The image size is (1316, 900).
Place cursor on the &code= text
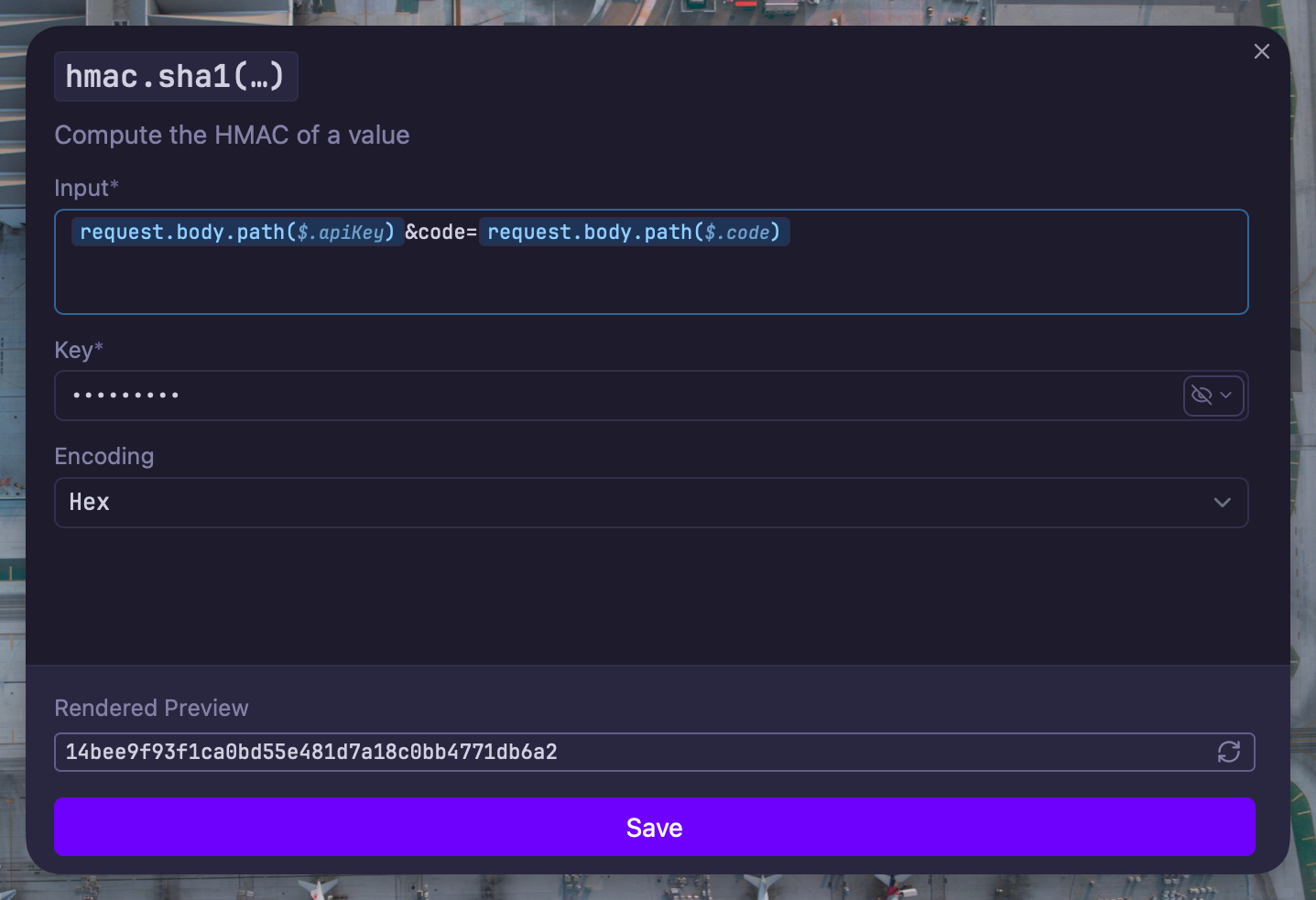pyautogui.click(x=440, y=233)
